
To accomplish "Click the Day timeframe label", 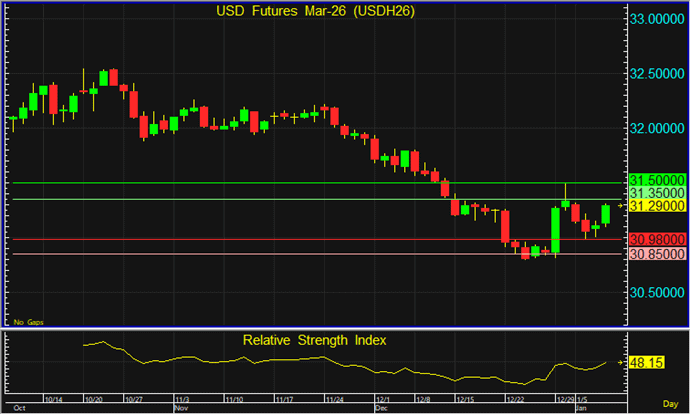I will coord(670,404).
